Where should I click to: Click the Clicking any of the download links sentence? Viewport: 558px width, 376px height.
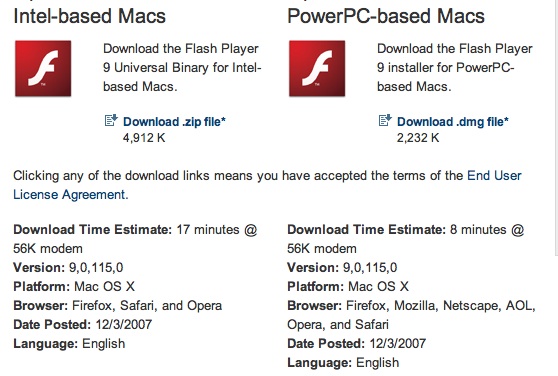tap(267, 185)
